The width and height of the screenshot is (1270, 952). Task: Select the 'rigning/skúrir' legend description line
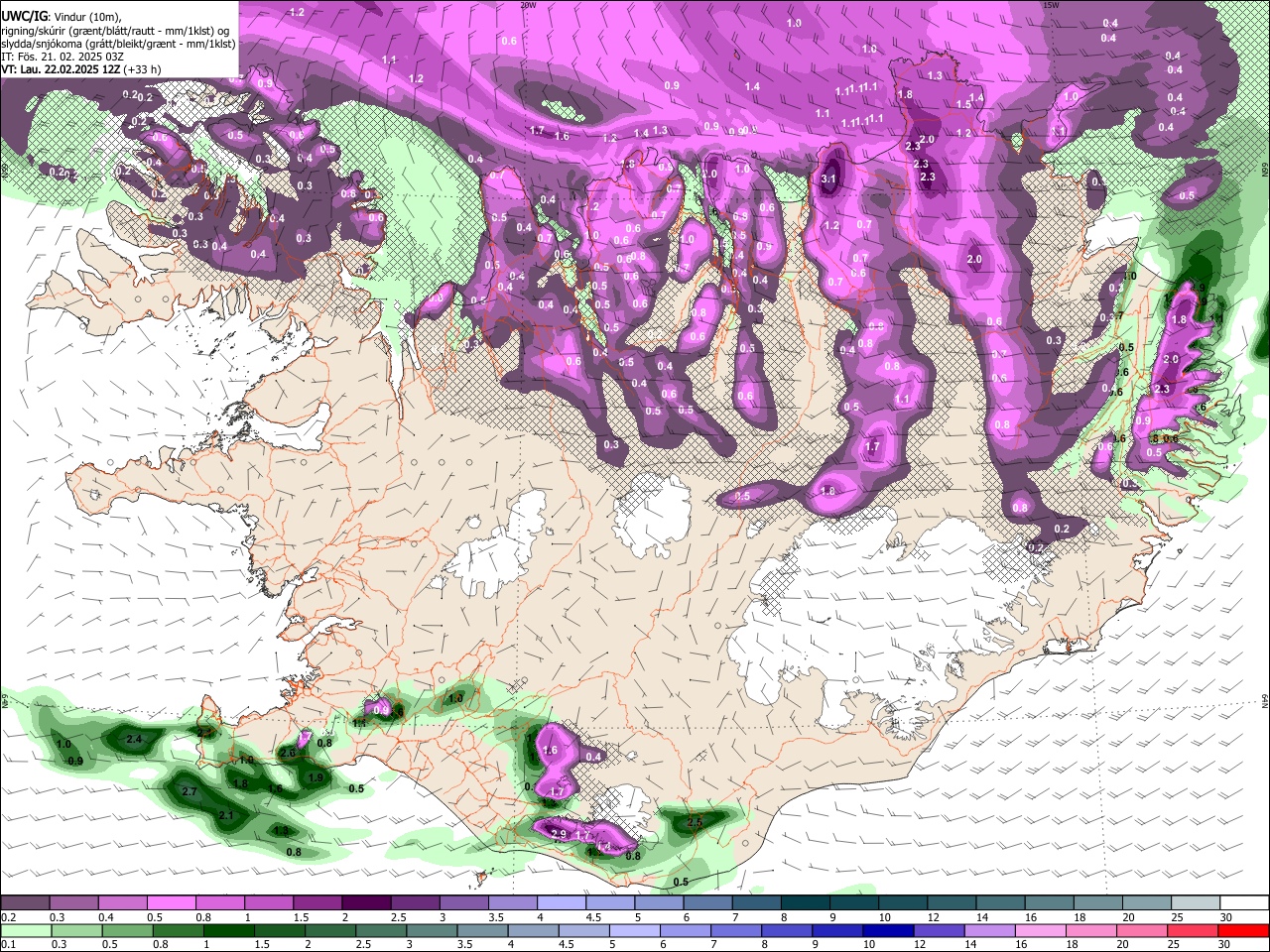116,31
